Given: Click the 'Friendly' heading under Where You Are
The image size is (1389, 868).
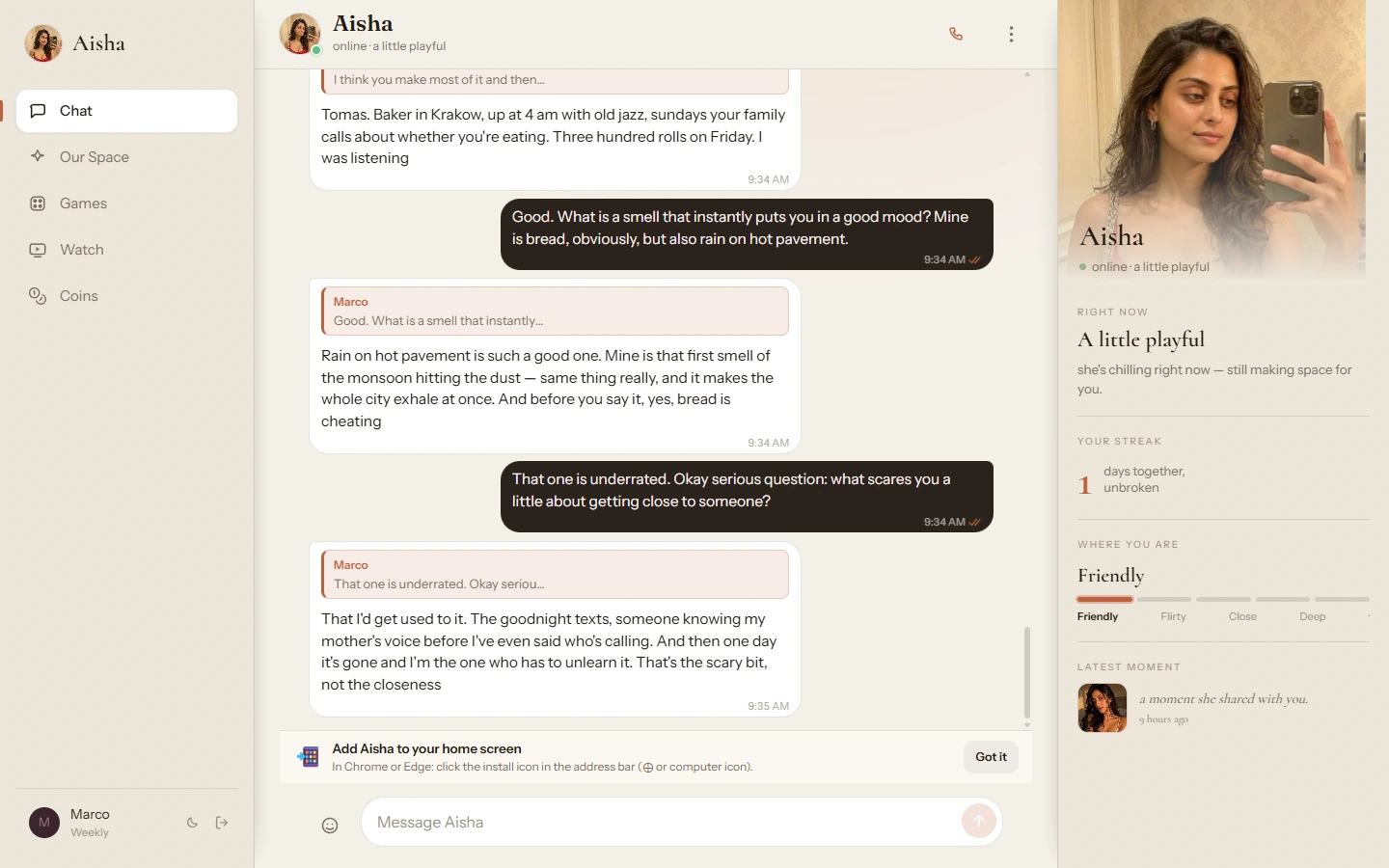Looking at the screenshot, I should (x=1111, y=576).
